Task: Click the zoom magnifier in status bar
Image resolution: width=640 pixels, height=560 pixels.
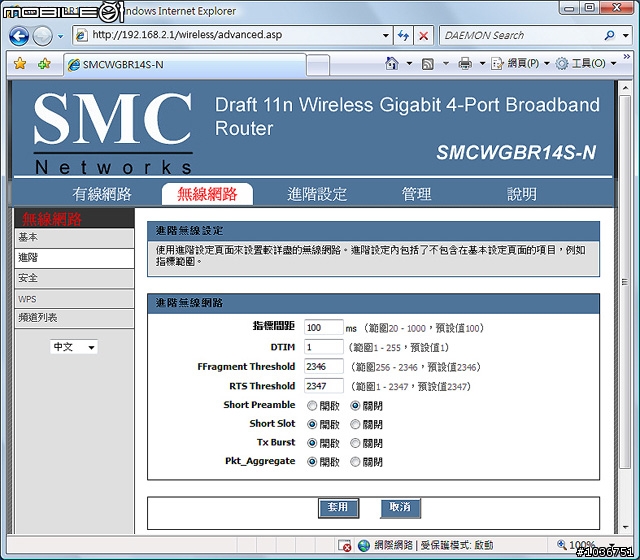Action: pyautogui.click(x=562, y=544)
